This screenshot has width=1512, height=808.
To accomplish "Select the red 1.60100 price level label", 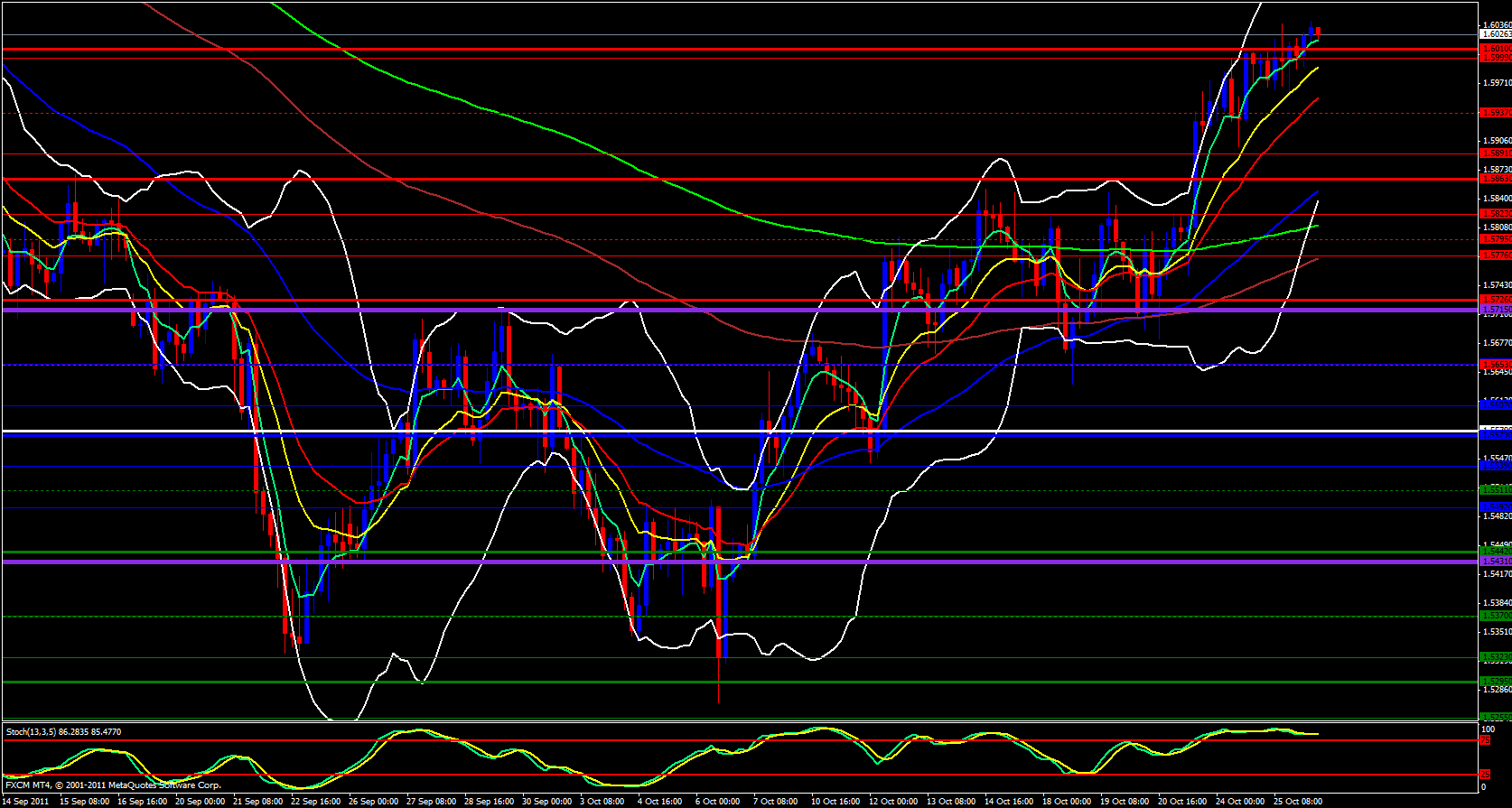I will [x=1495, y=48].
